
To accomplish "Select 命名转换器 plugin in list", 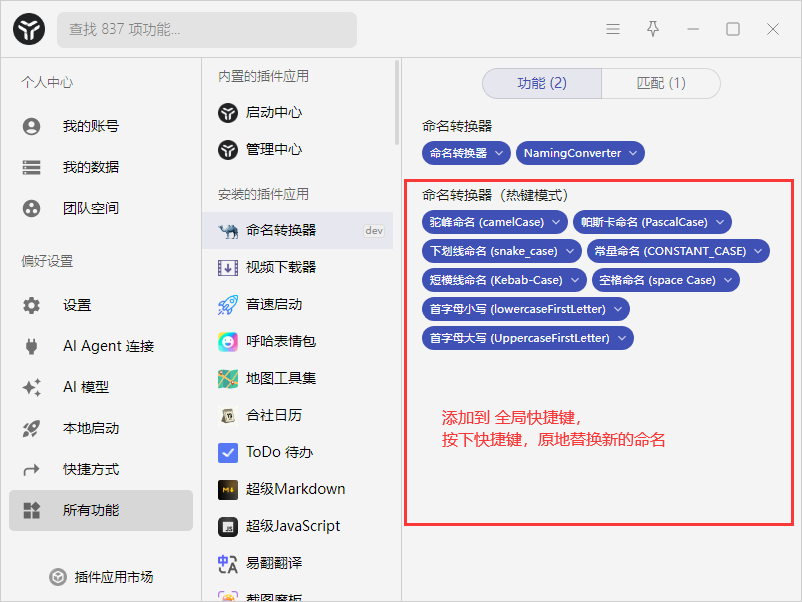I will pyautogui.click(x=298, y=231).
